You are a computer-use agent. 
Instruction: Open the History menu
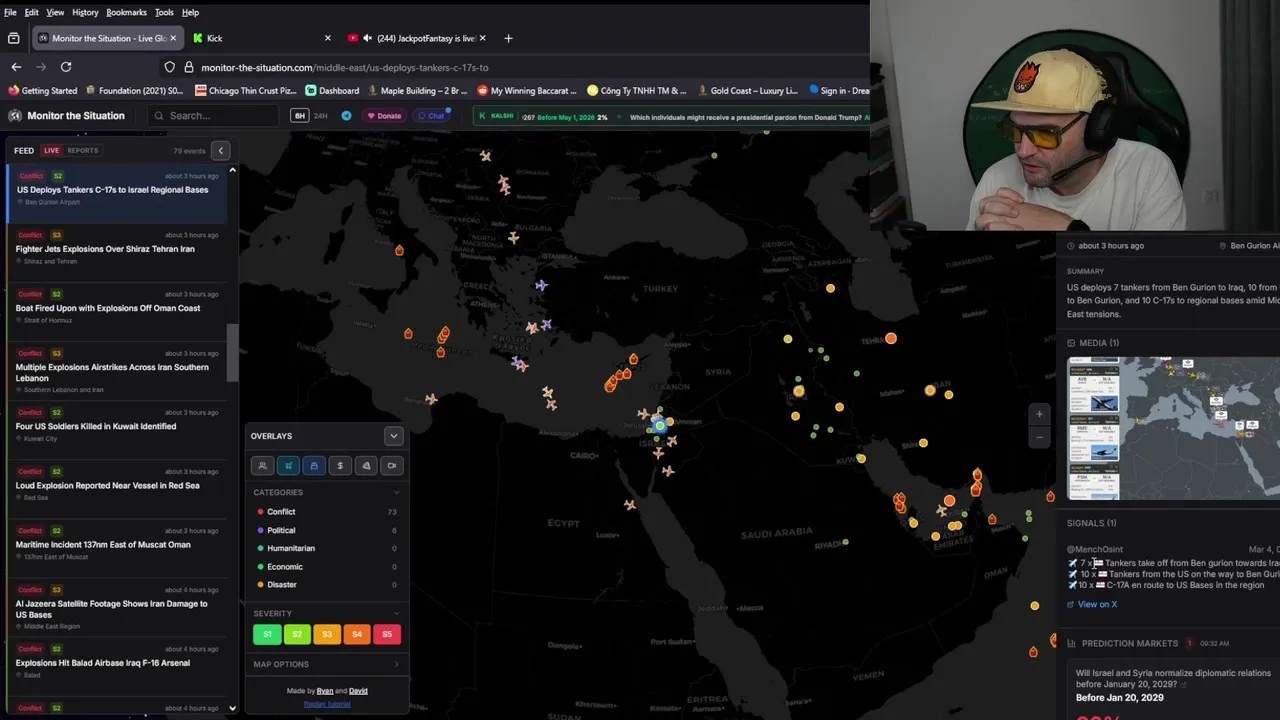(85, 12)
